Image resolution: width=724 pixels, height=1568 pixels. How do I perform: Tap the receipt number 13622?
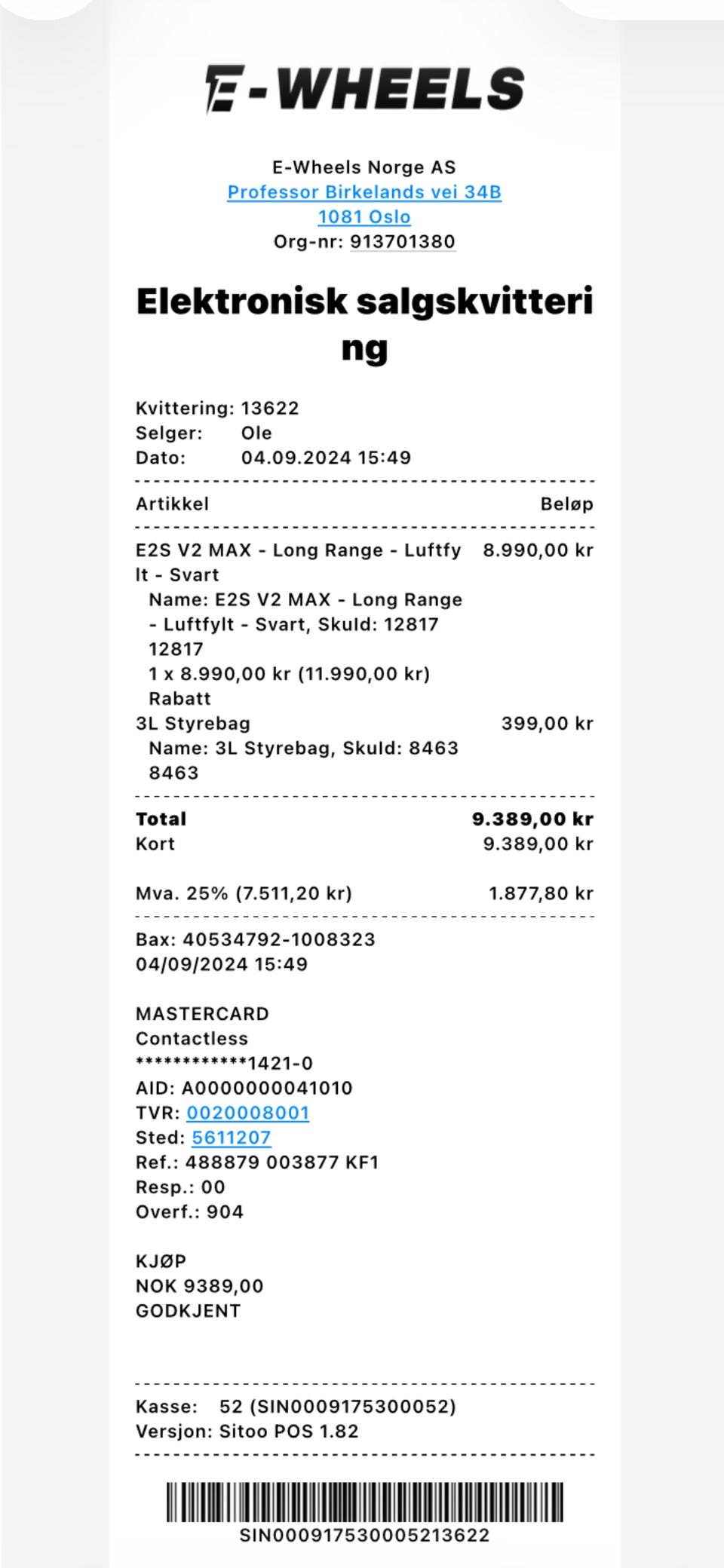[x=270, y=409]
